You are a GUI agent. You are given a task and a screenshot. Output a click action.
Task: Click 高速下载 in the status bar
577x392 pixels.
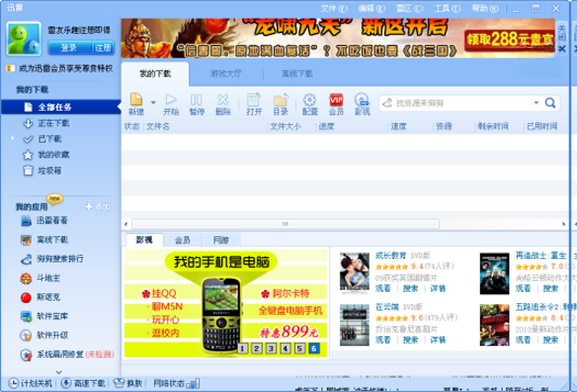(83, 384)
